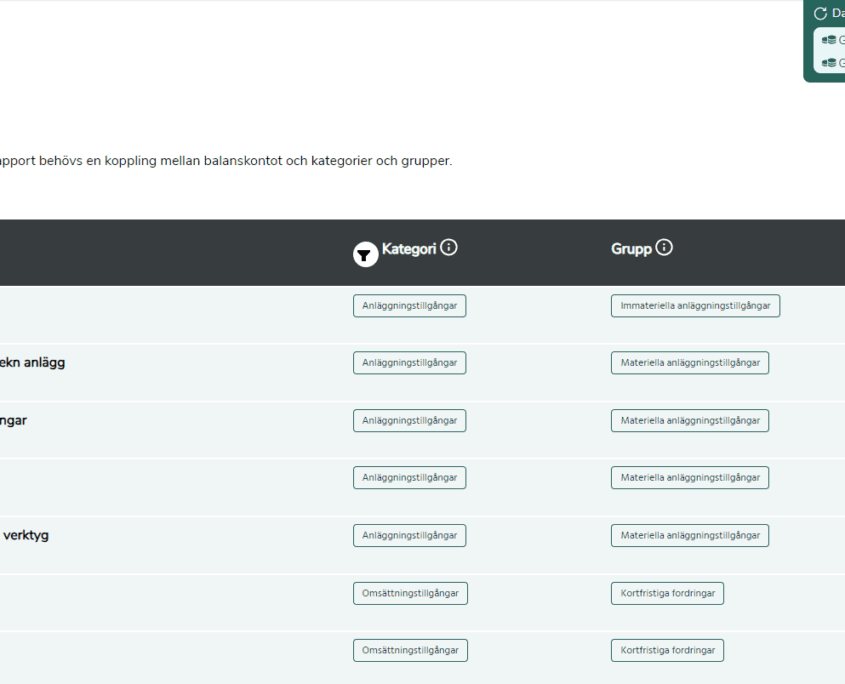Show info for the Kategori column
Image resolution: width=845 pixels, height=684 pixels.
[x=449, y=248]
